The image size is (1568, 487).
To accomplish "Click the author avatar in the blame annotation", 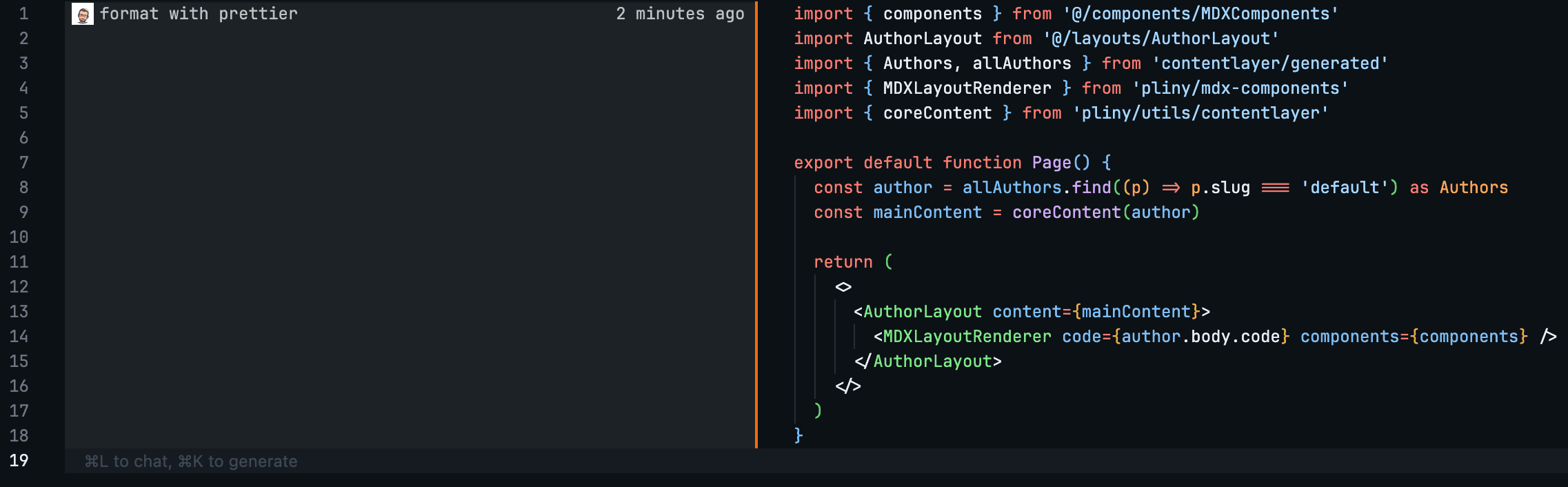I will 83,14.
